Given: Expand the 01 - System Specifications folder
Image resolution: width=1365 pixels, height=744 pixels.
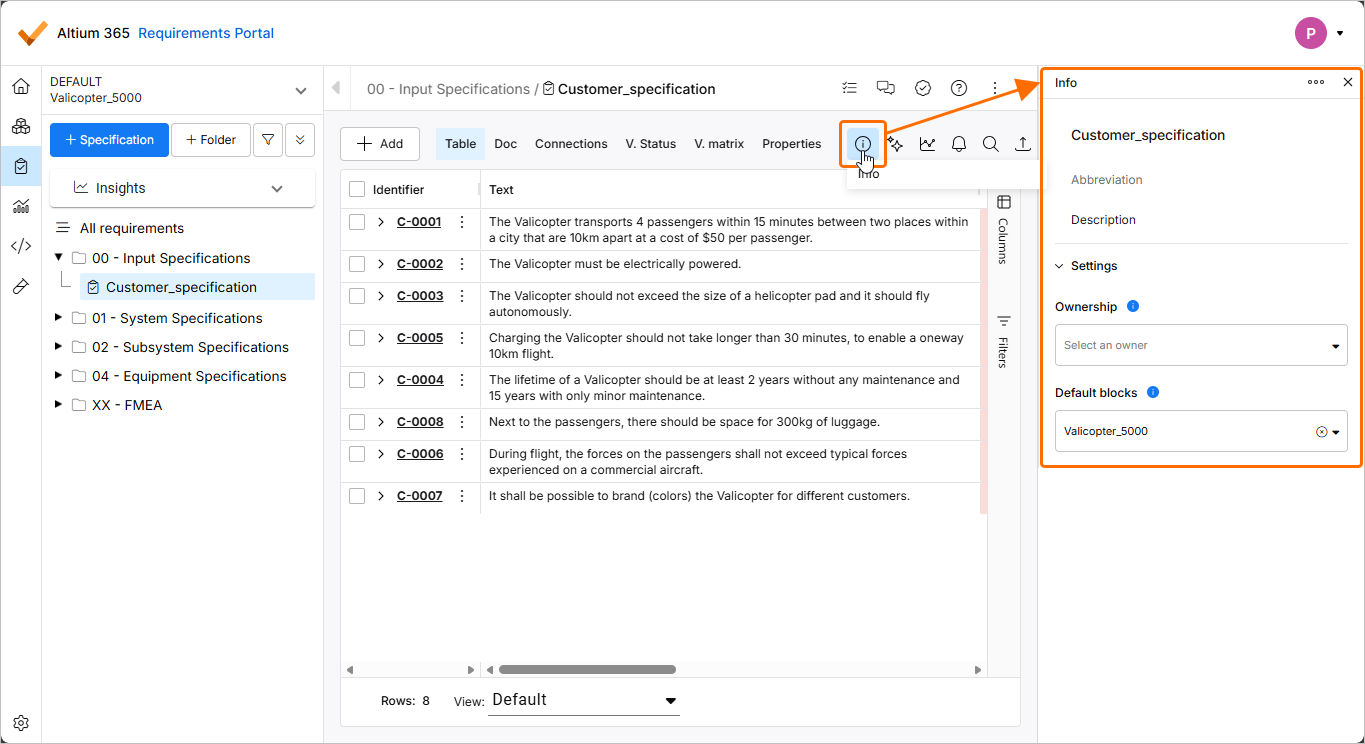Looking at the screenshot, I should 57,317.
